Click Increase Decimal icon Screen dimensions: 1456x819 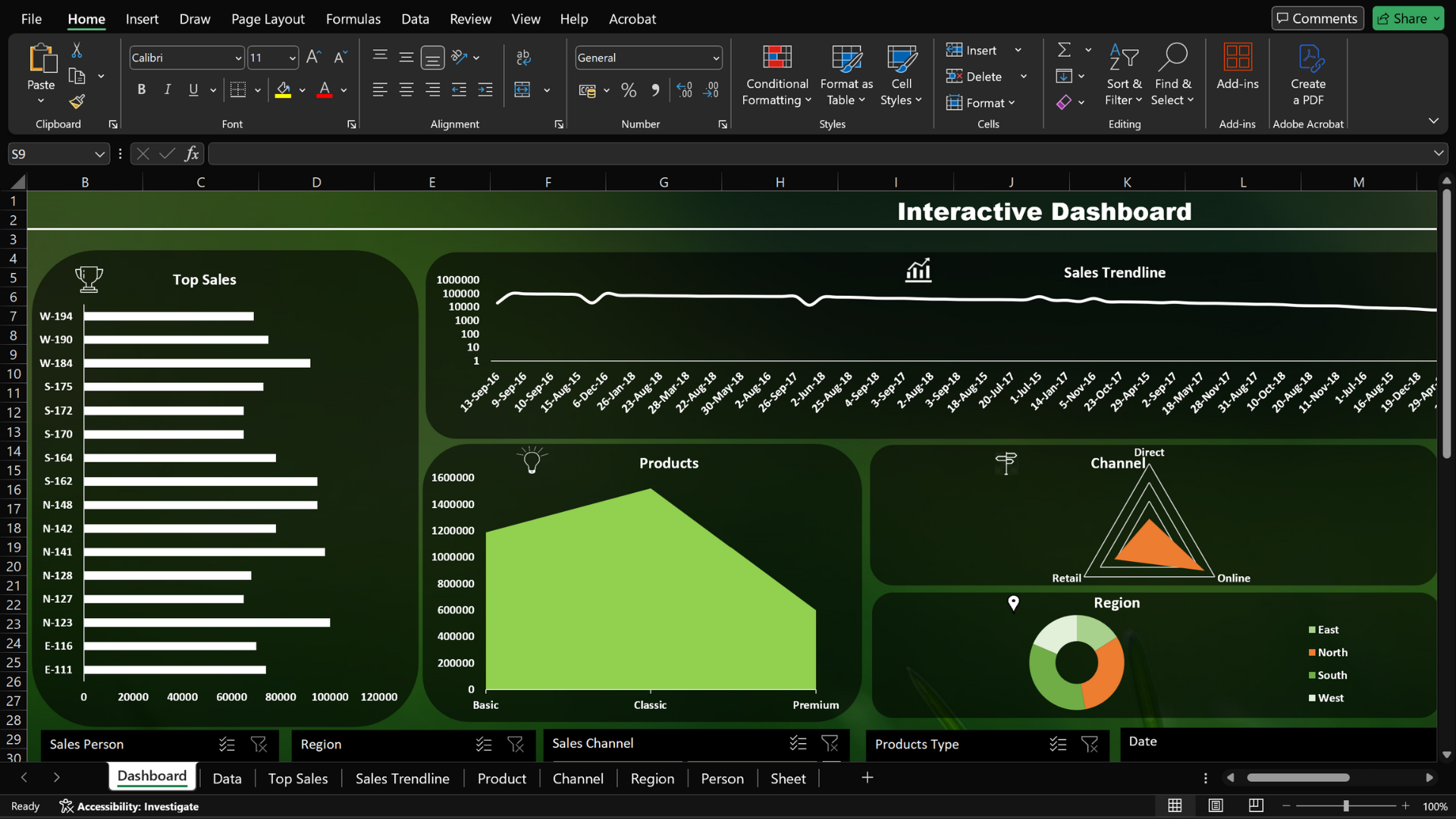tap(684, 90)
